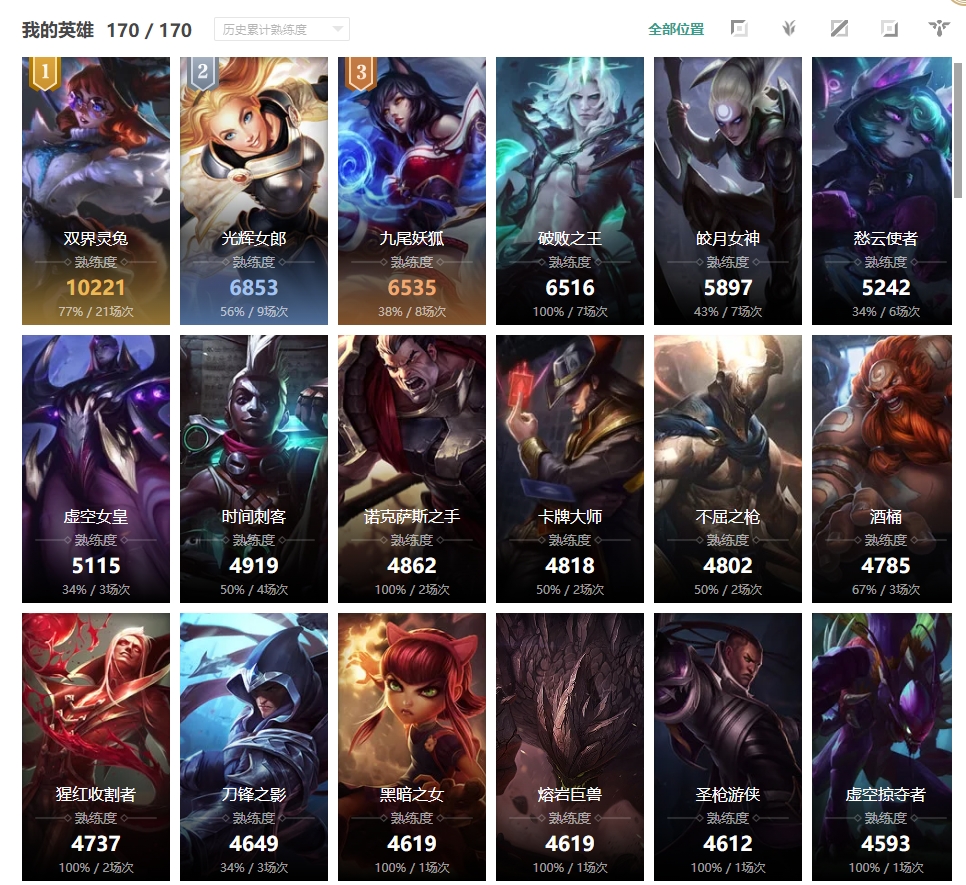
Task: Click the gold rank 1 badge
Action: (45, 73)
